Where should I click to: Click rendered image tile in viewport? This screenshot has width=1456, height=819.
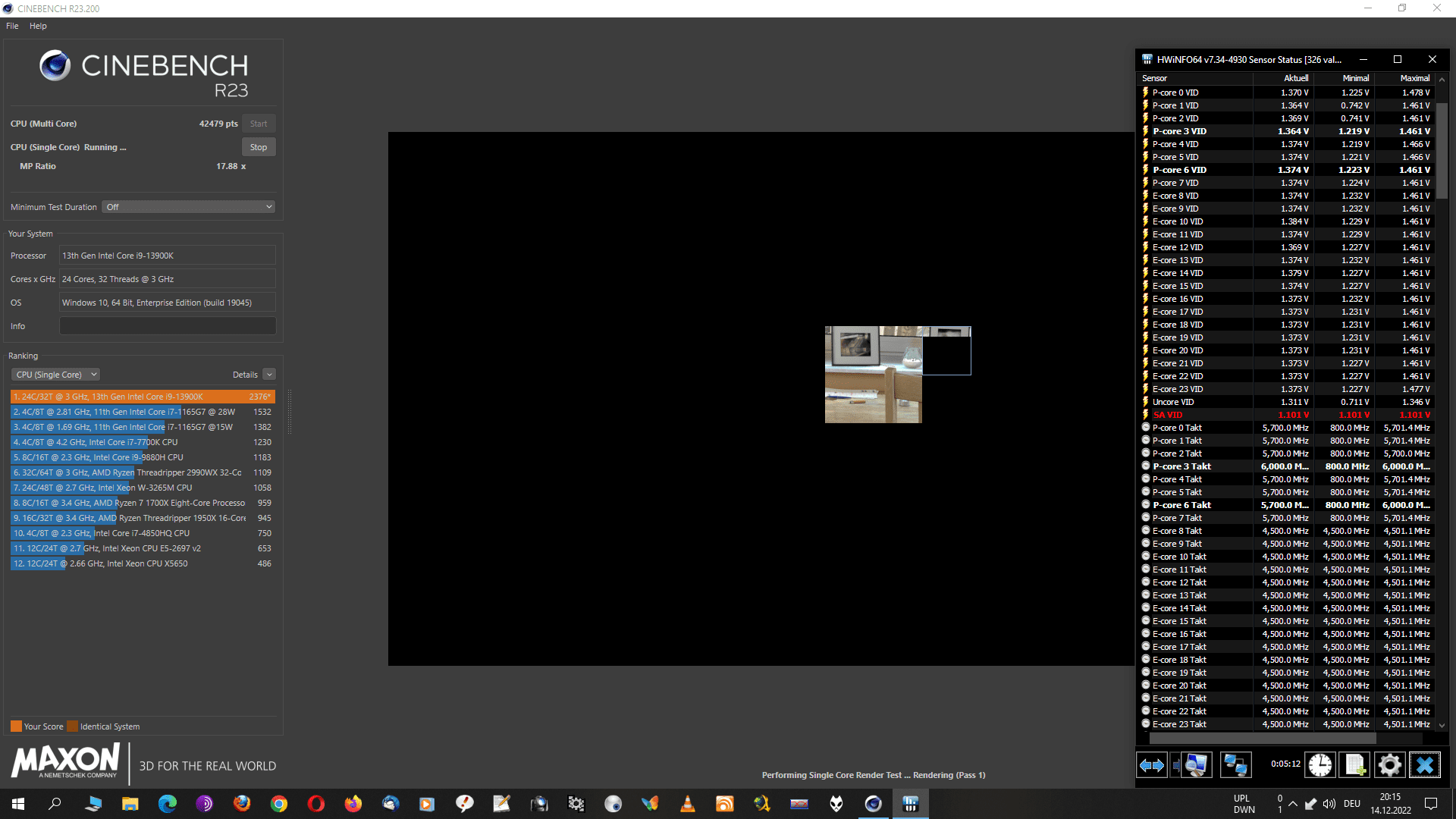(874, 375)
